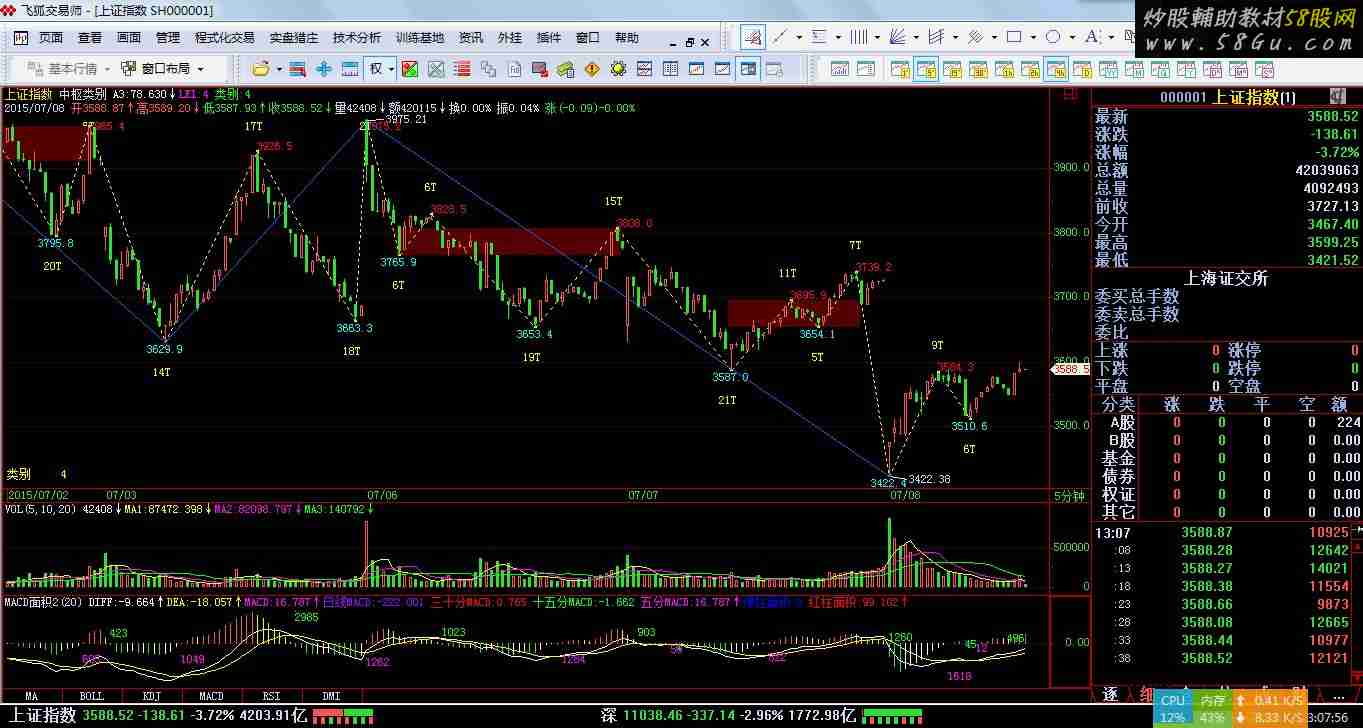Switch to the RSI indicator tab
1363x728 pixels.
pyautogui.click(x=271, y=695)
